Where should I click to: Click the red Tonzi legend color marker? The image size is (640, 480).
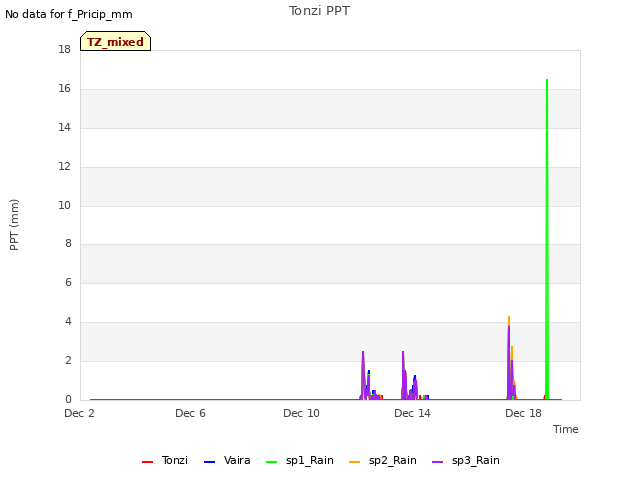tap(147, 462)
